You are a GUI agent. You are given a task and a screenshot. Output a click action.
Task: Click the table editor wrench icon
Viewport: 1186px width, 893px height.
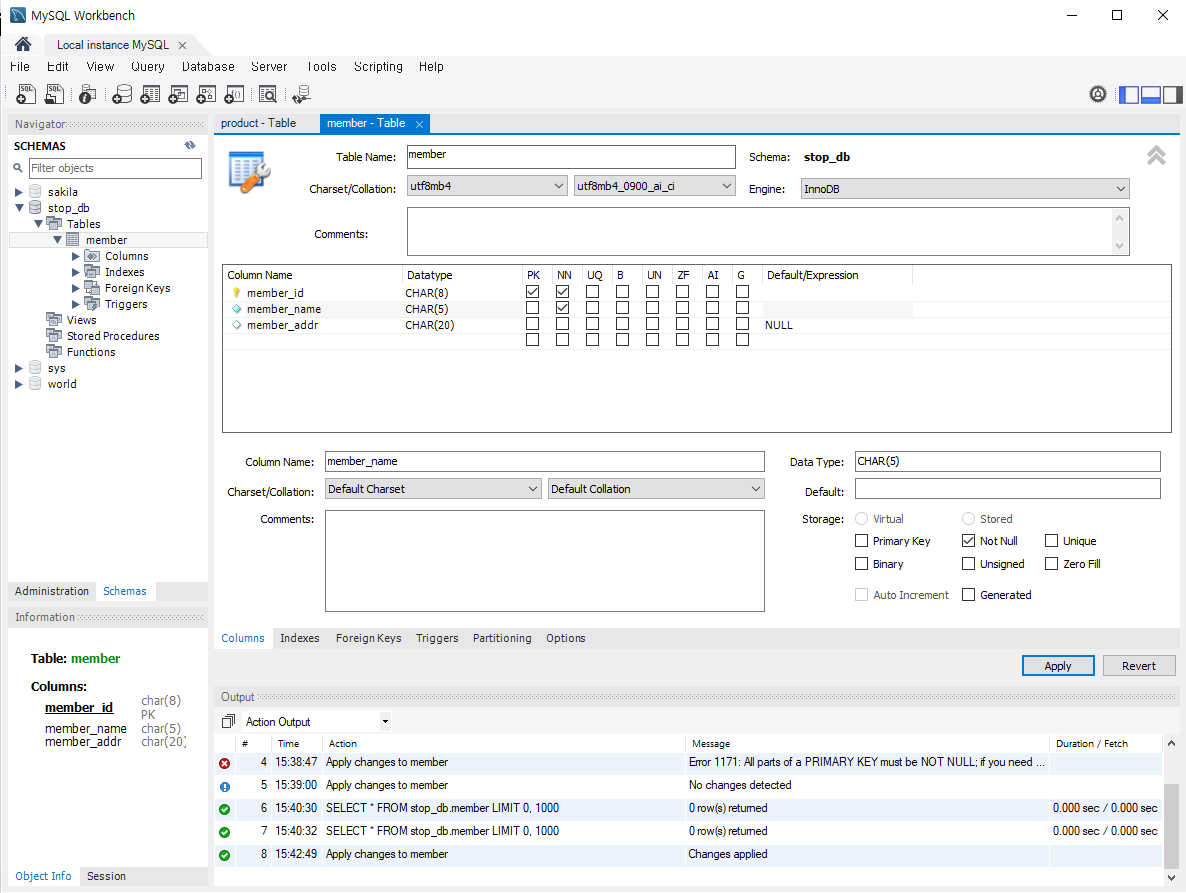(250, 172)
